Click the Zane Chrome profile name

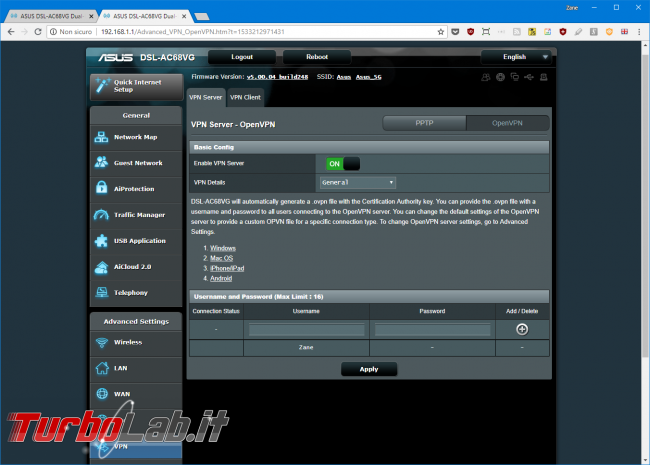(572, 8)
